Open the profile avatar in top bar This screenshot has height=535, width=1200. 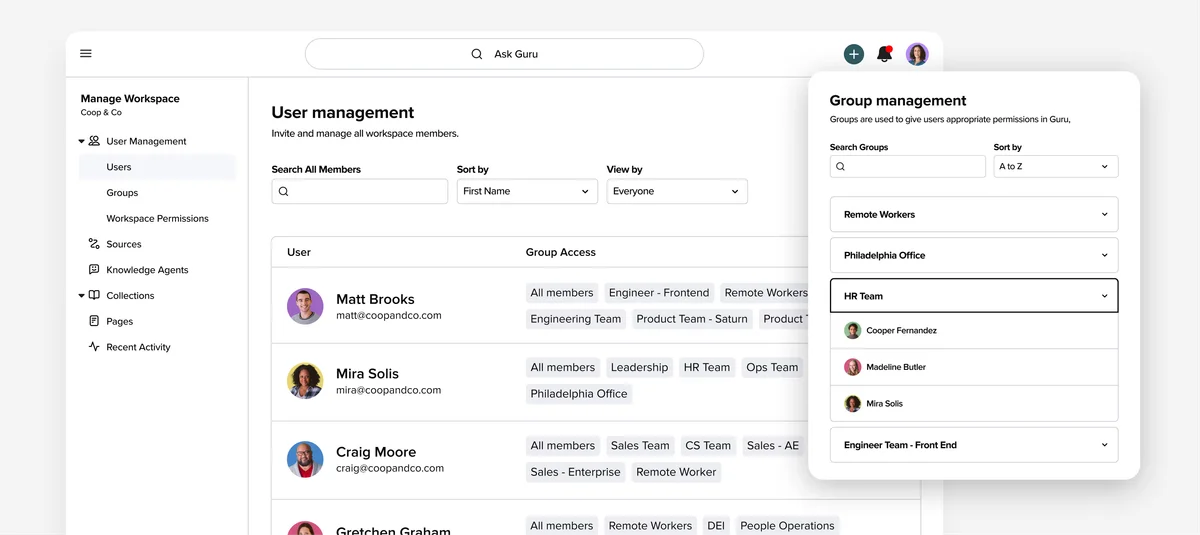[x=917, y=54]
